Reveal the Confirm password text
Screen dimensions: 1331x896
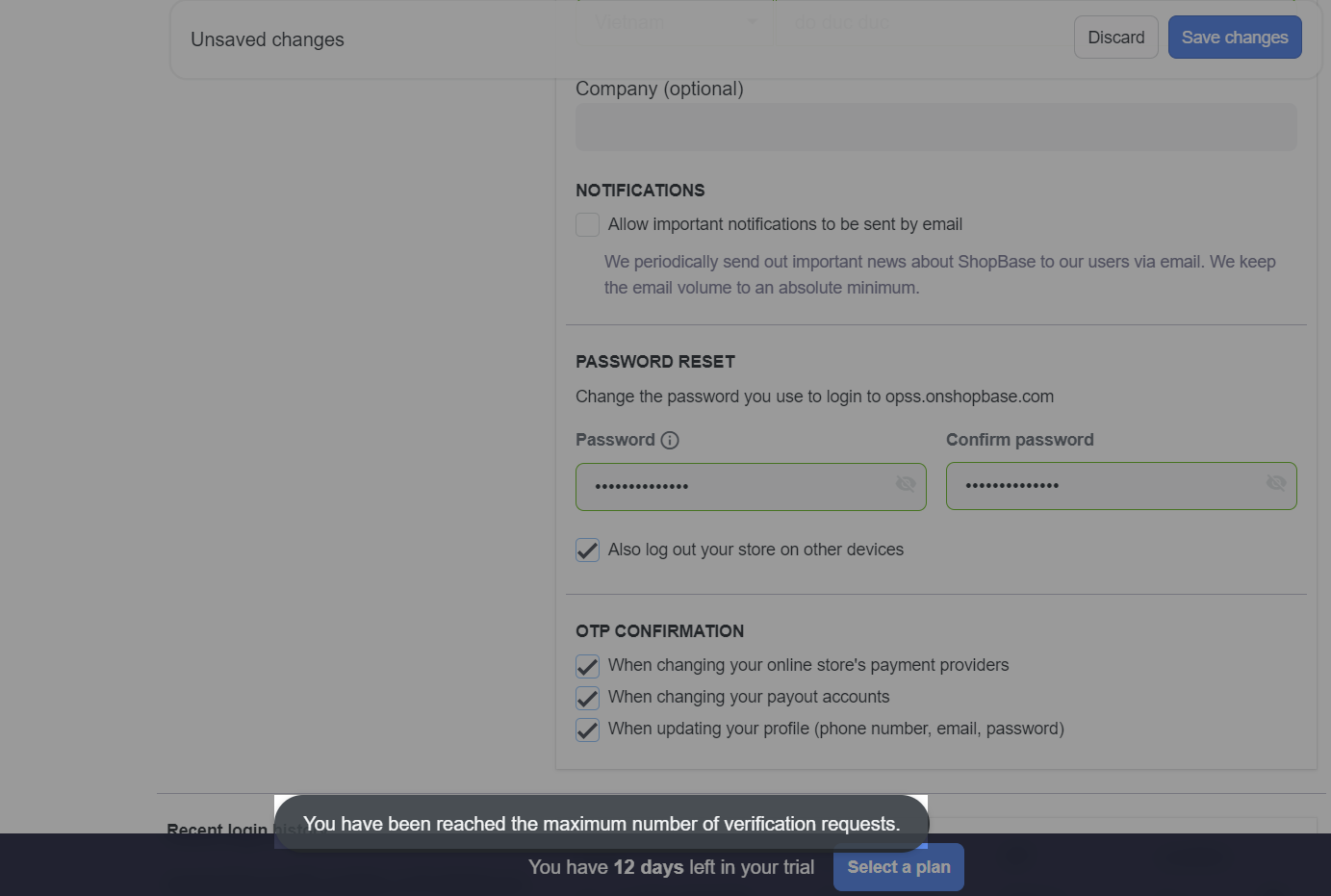click(1276, 483)
